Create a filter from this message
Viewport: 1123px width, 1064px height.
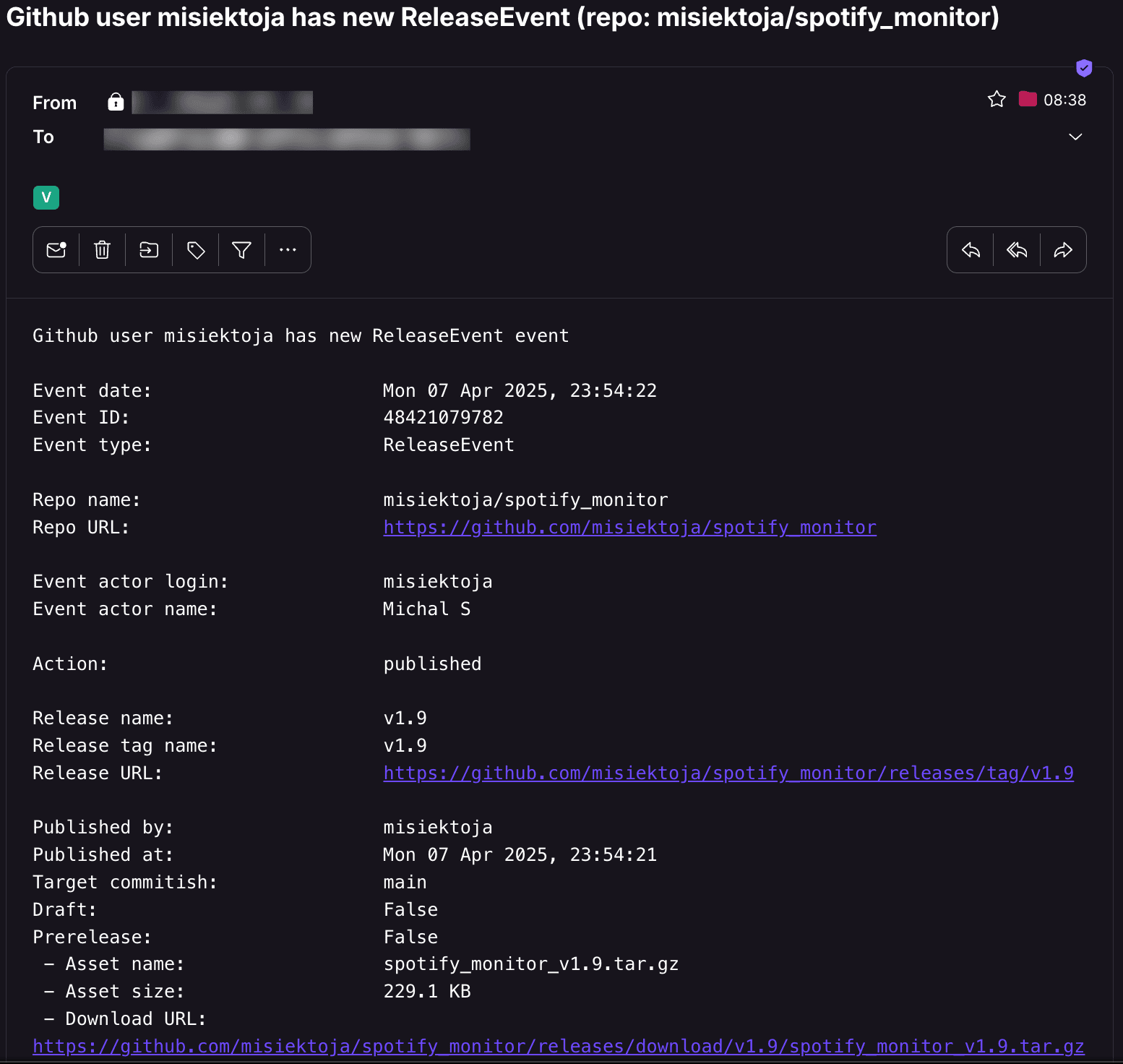tap(241, 249)
